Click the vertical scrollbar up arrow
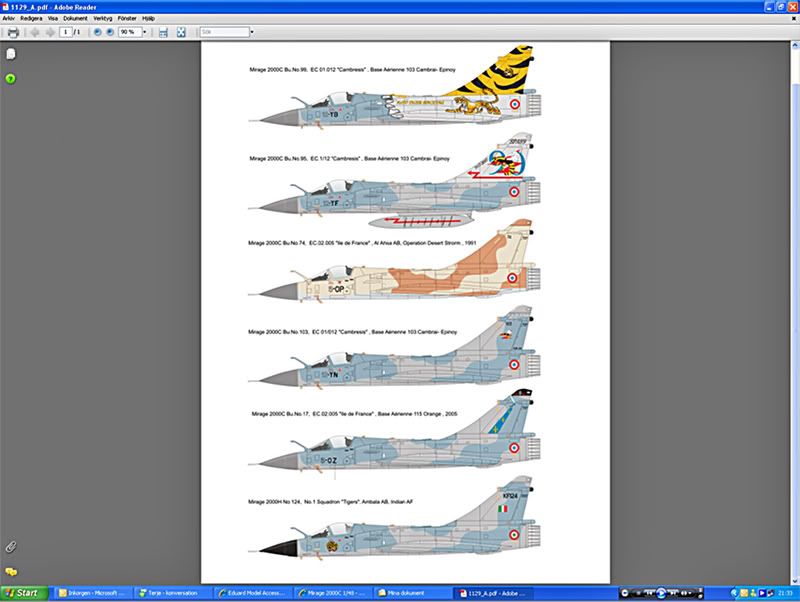The height and width of the screenshot is (602, 800). pyautogui.click(x=795, y=45)
